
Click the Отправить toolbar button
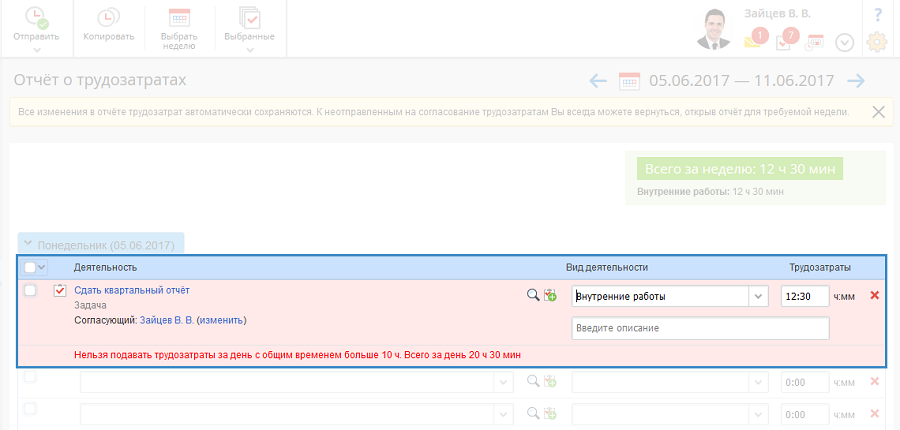click(36, 24)
